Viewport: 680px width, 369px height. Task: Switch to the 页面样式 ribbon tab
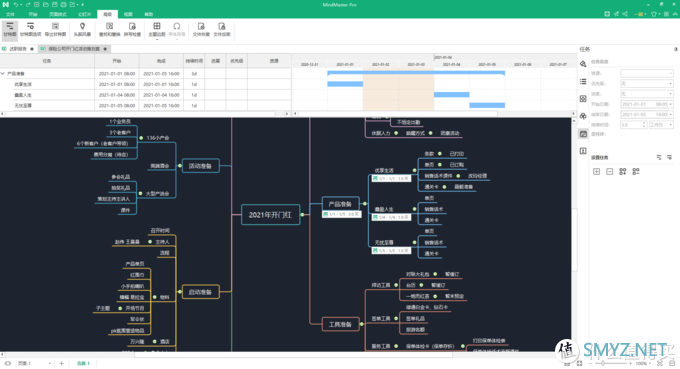58,14
